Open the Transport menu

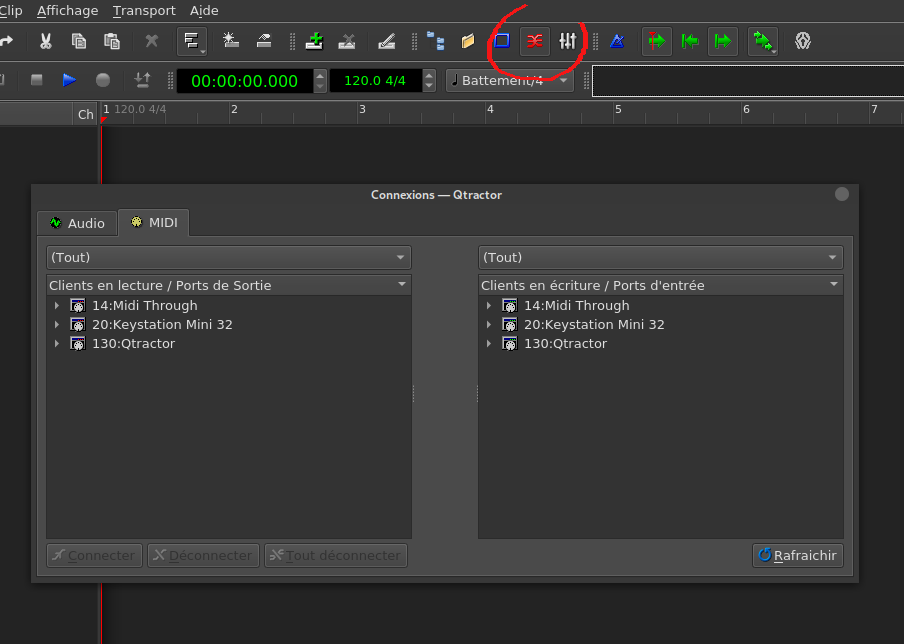tap(143, 10)
